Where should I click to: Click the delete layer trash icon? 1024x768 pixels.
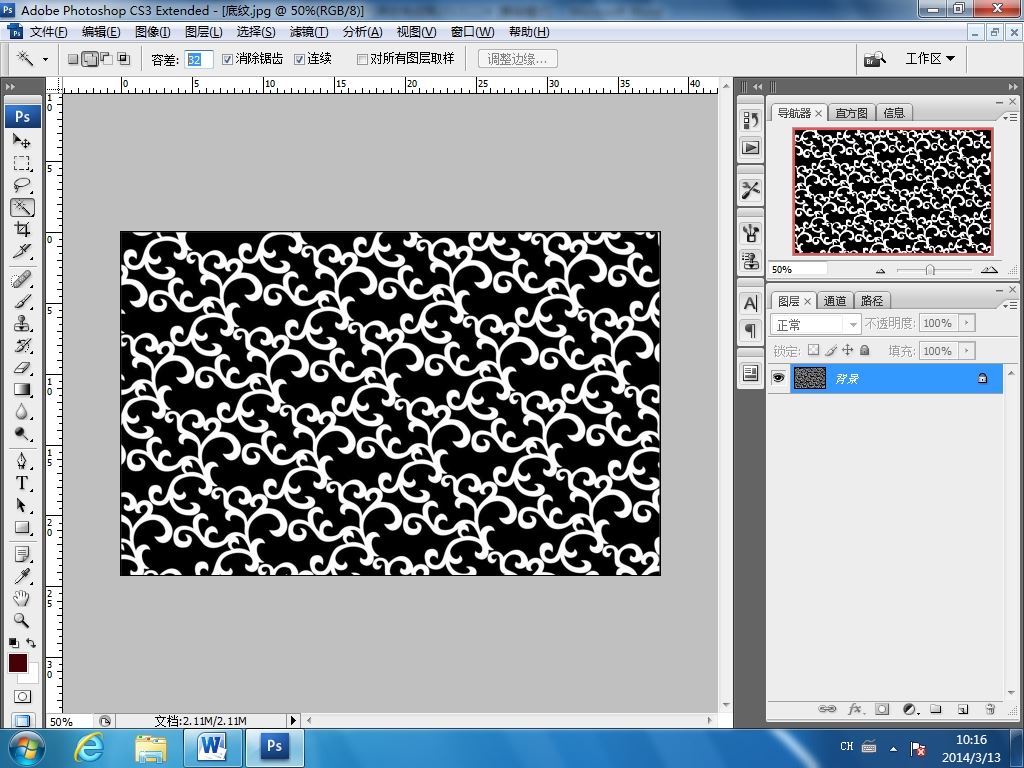pos(989,709)
